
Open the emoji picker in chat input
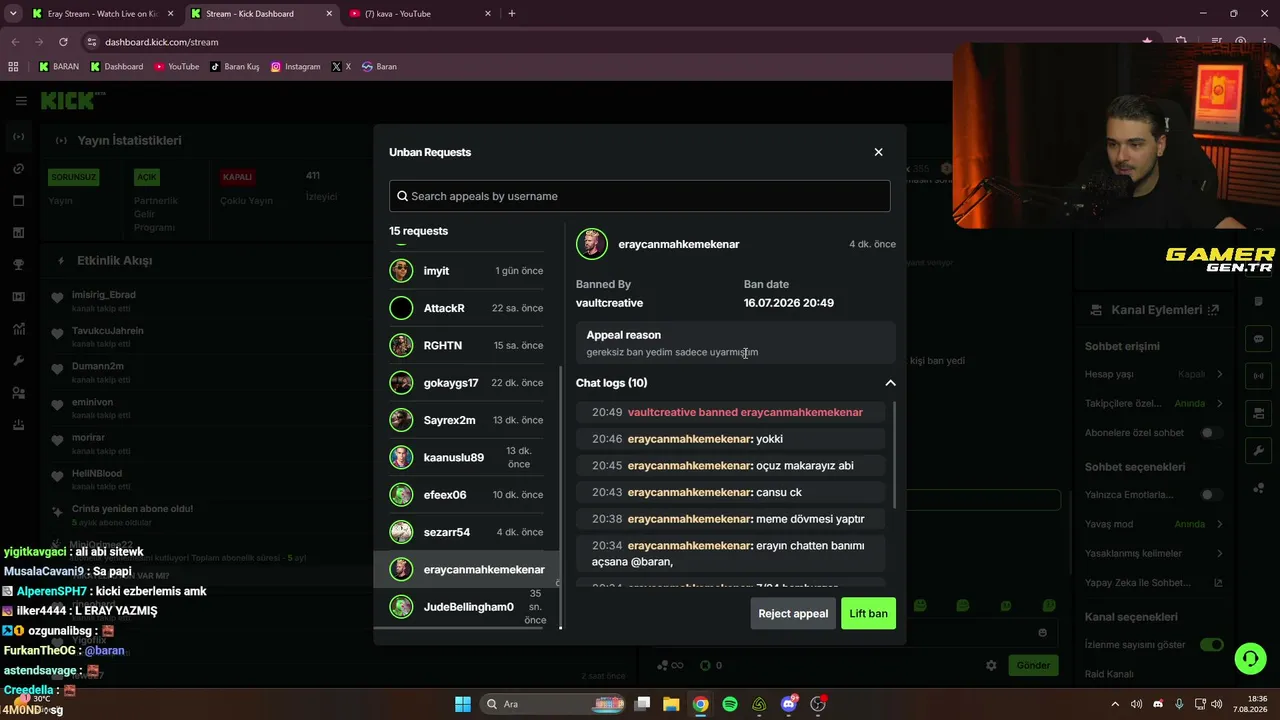pyautogui.click(x=1043, y=632)
